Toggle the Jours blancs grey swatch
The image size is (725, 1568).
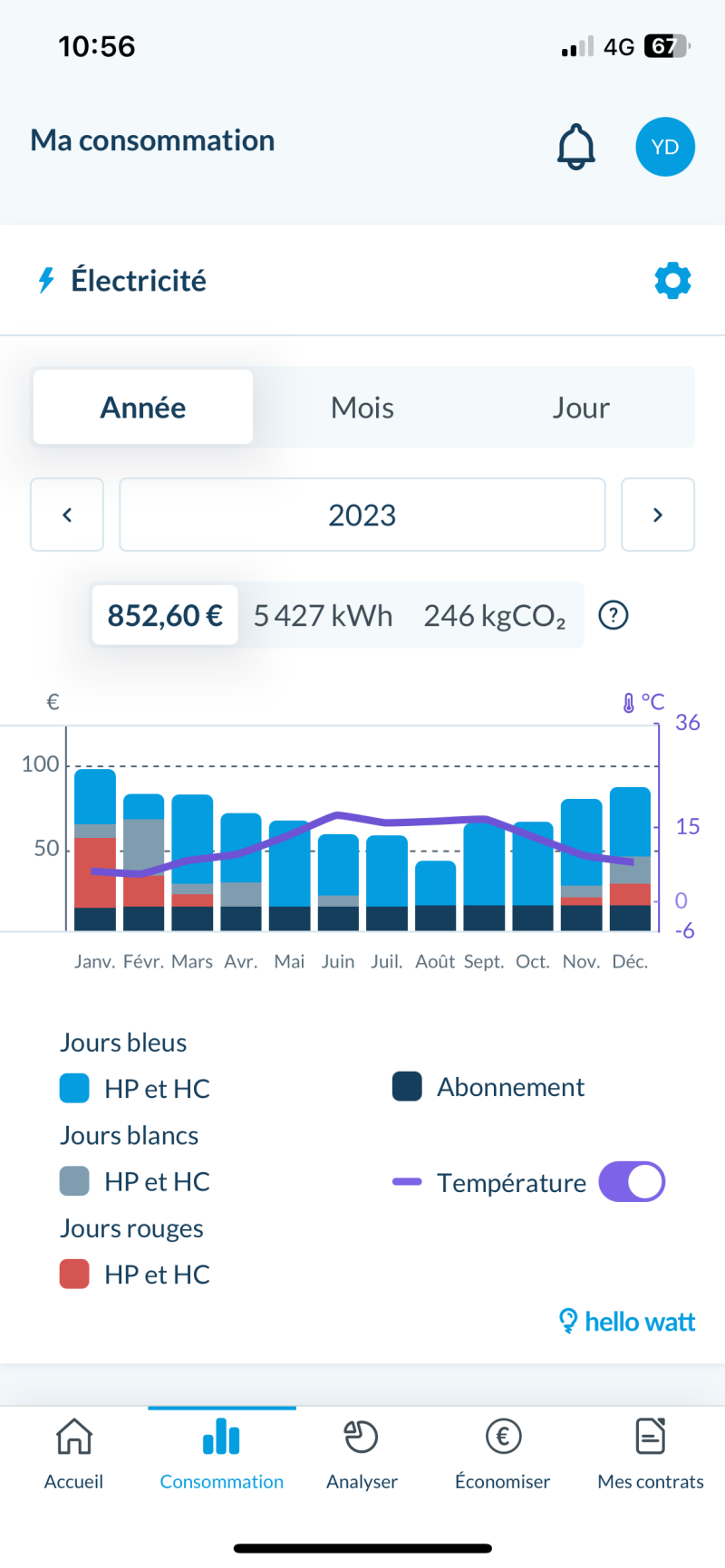coord(74,1181)
